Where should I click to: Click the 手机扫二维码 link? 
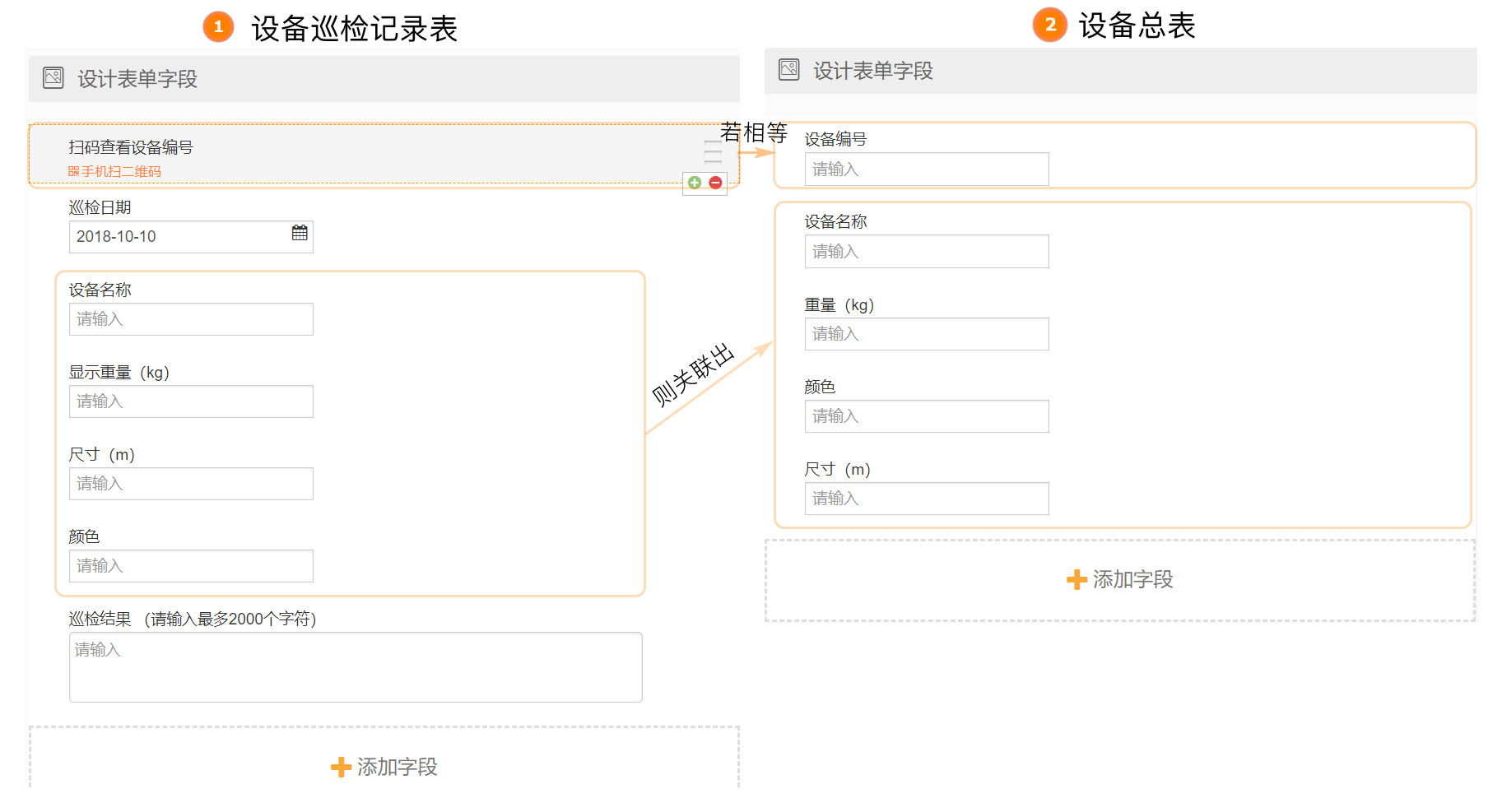click(x=115, y=171)
